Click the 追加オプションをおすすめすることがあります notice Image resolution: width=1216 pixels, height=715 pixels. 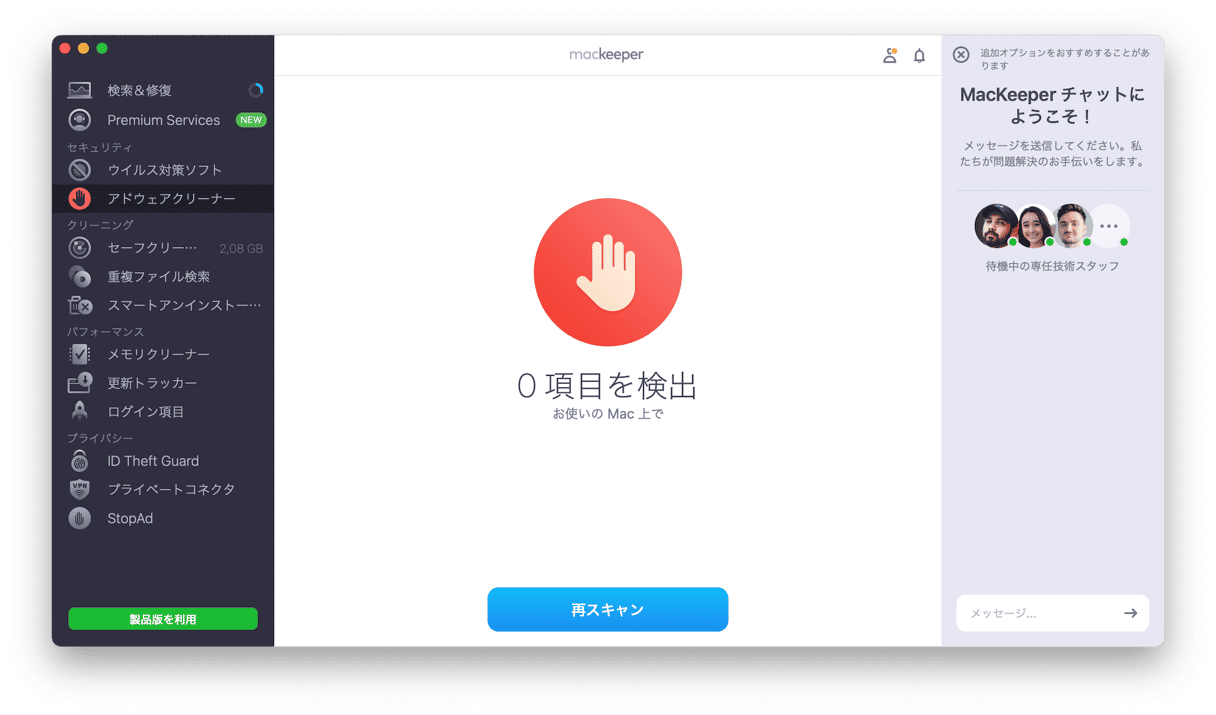click(x=1065, y=59)
